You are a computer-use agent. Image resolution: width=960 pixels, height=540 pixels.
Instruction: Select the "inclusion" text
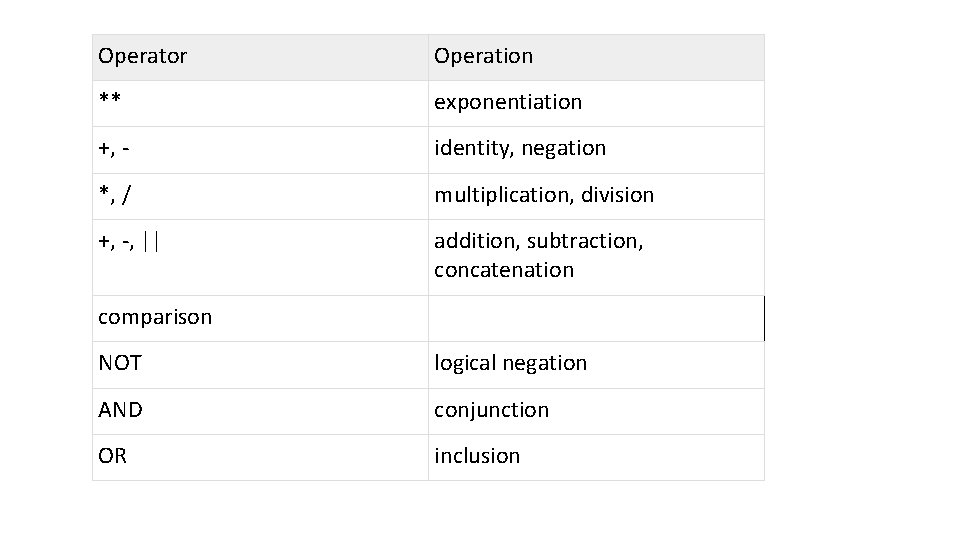coord(477,456)
